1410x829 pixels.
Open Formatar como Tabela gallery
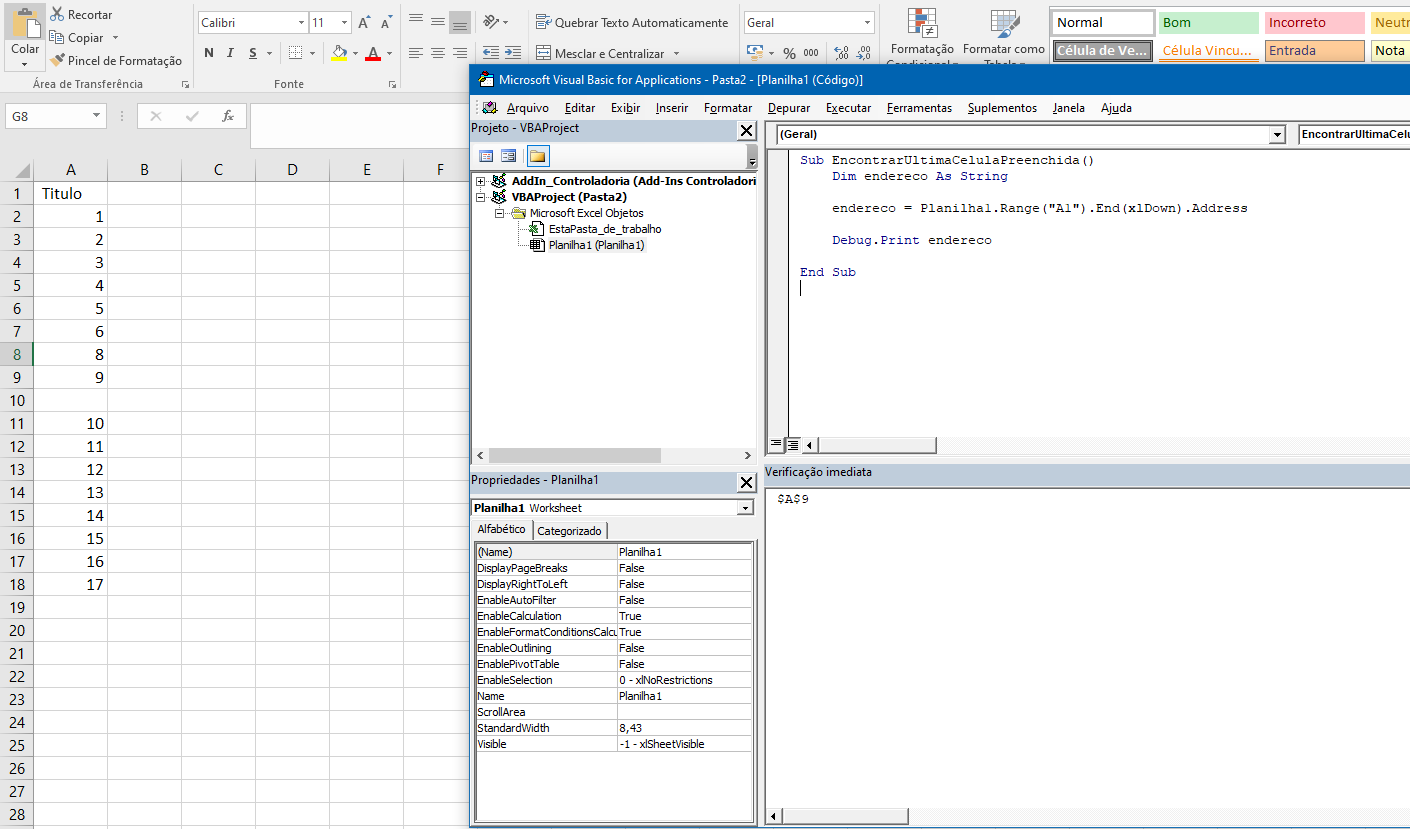1003,36
